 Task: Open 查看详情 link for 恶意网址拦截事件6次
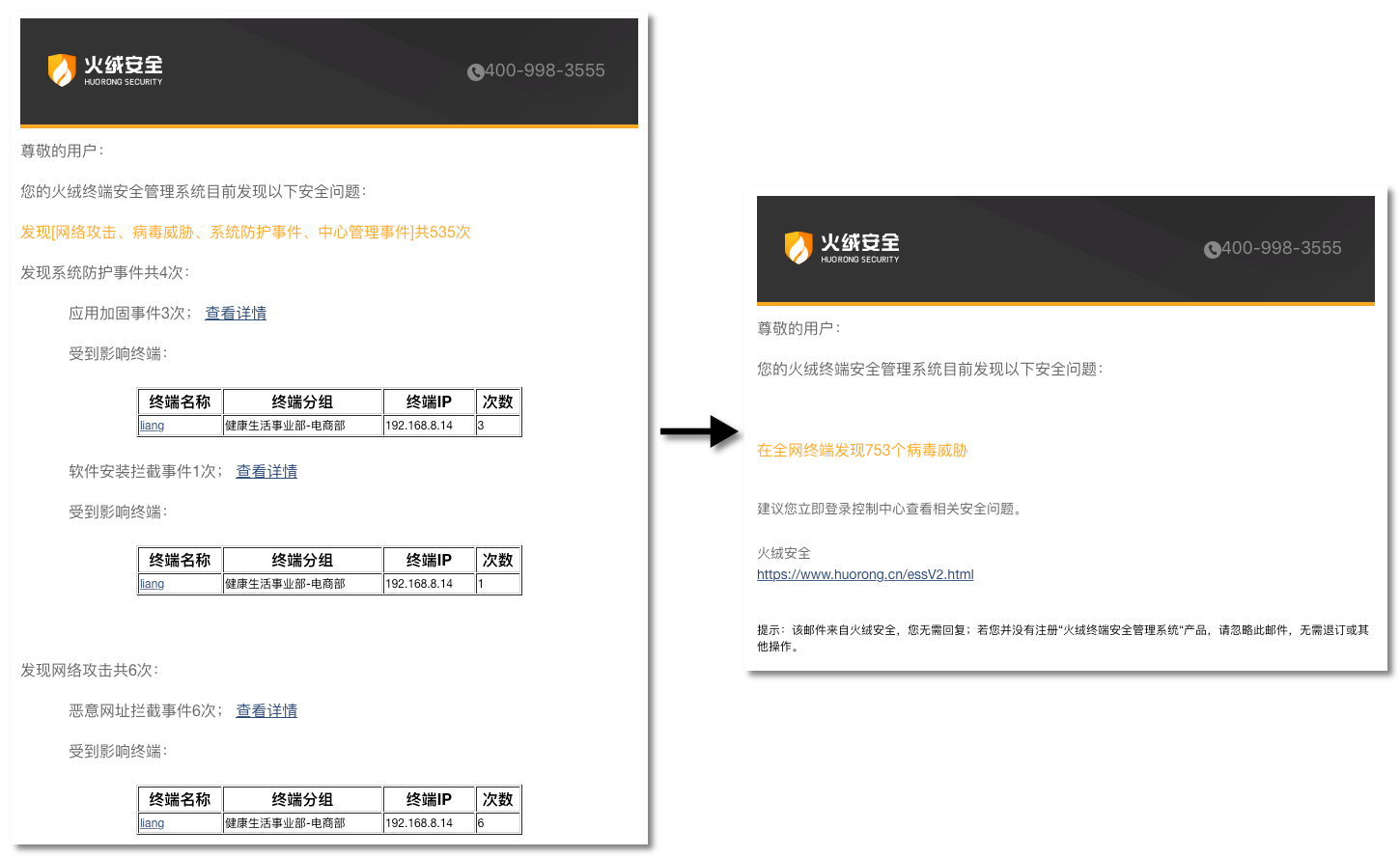[266, 710]
